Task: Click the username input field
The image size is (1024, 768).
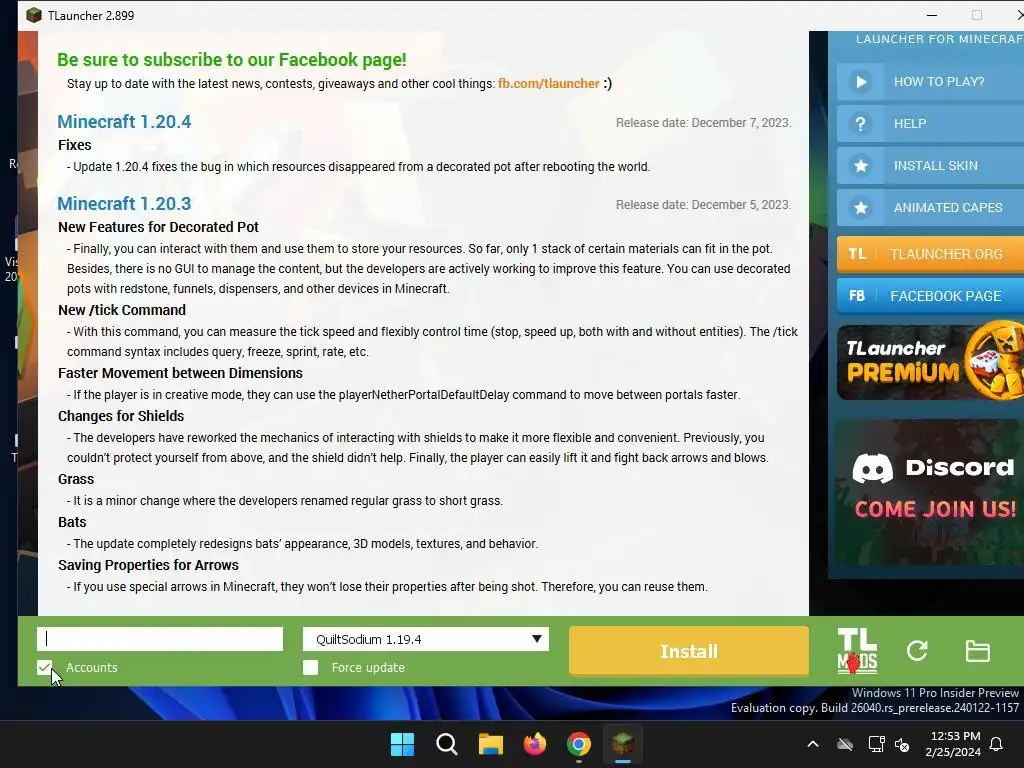Action: click(x=160, y=639)
